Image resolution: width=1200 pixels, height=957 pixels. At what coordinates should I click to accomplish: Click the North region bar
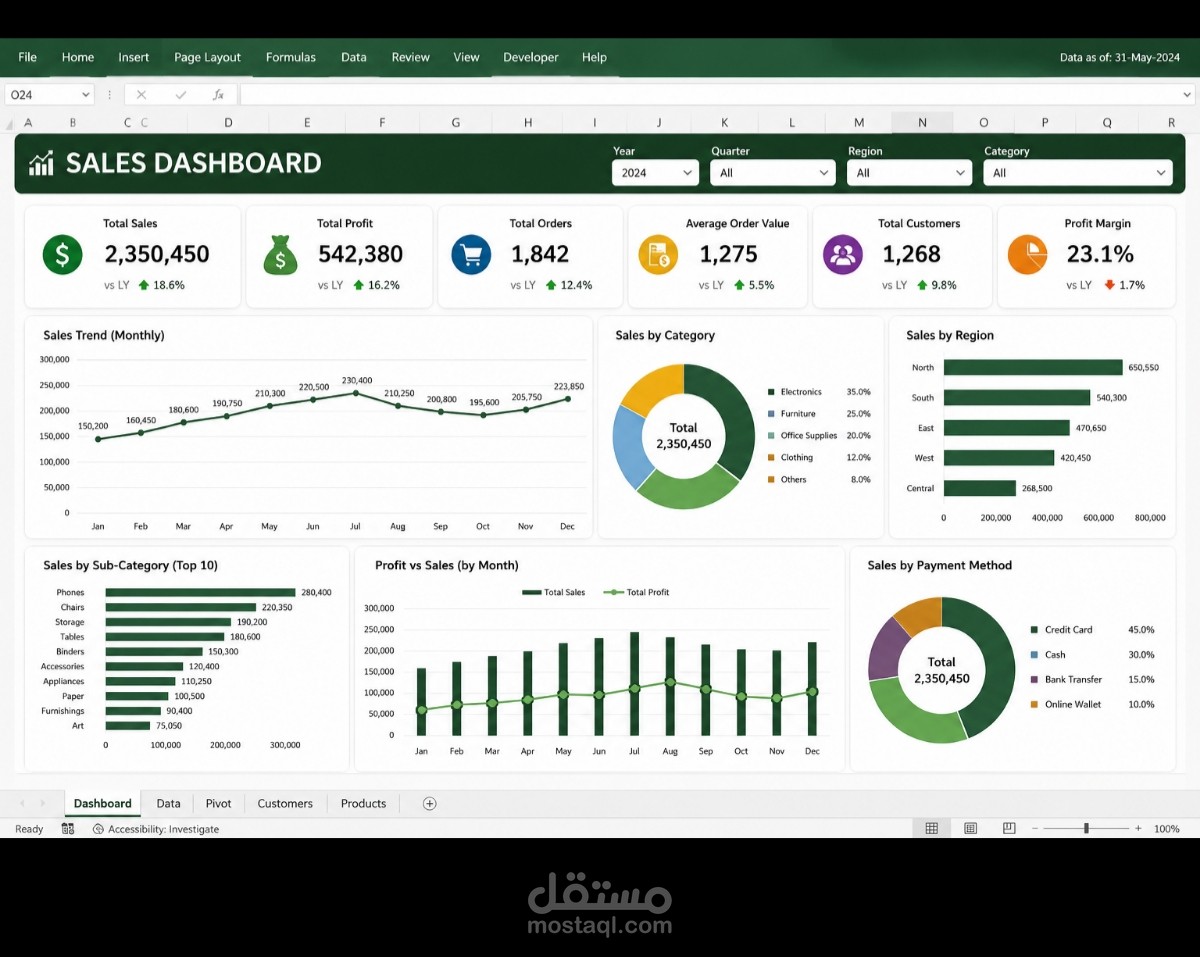[1033, 367]
